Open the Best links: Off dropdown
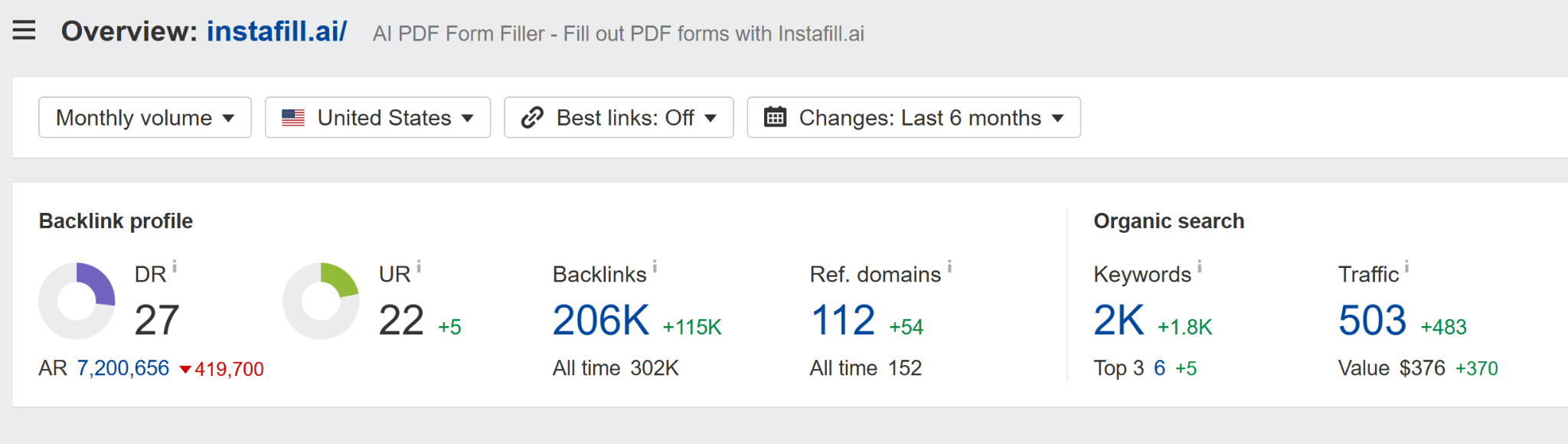 619,117
